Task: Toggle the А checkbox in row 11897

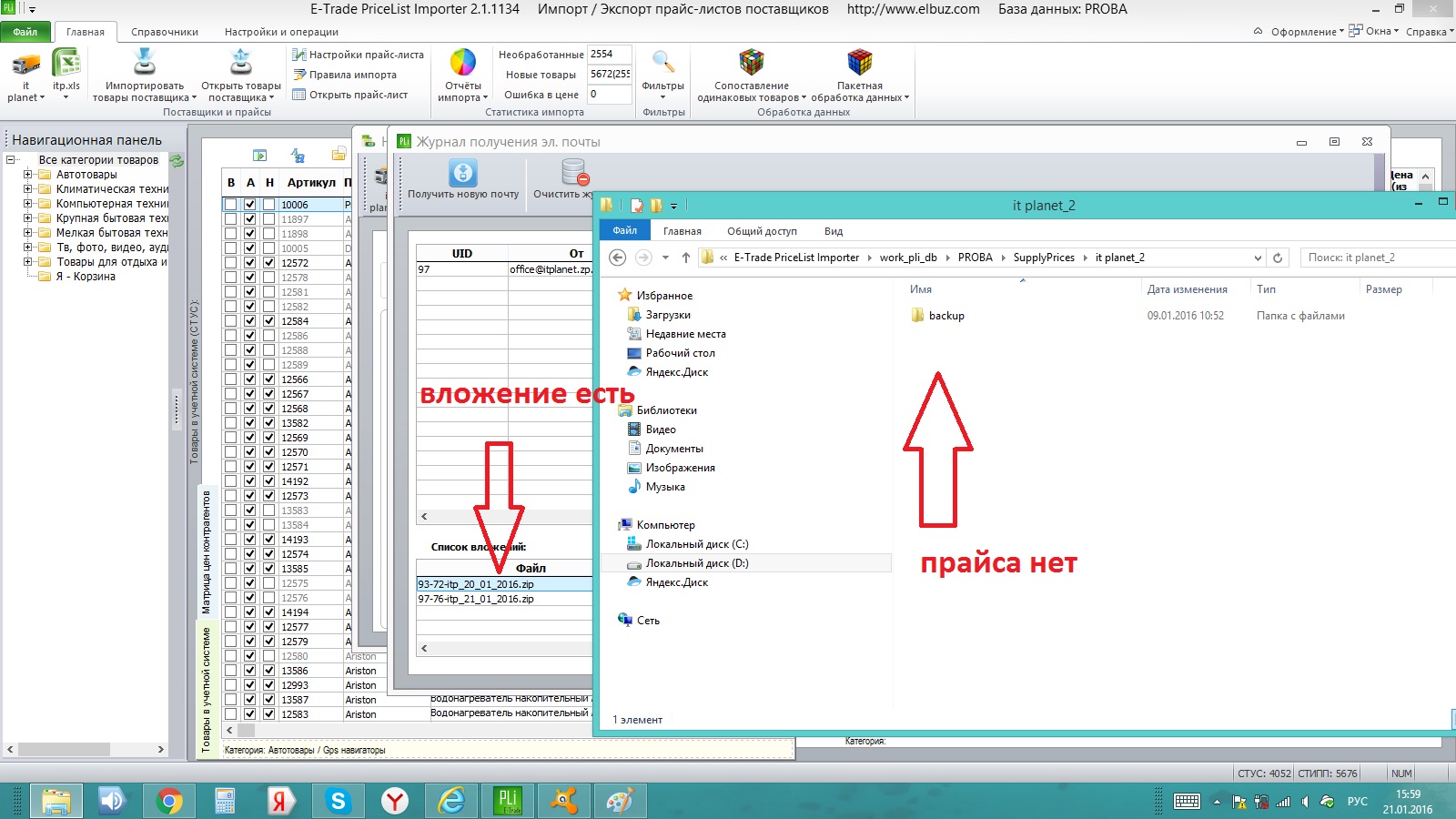Action: point(249,219)
